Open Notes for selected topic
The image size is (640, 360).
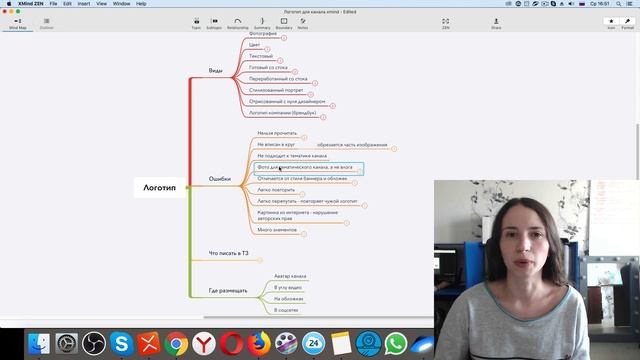[302, 24]
